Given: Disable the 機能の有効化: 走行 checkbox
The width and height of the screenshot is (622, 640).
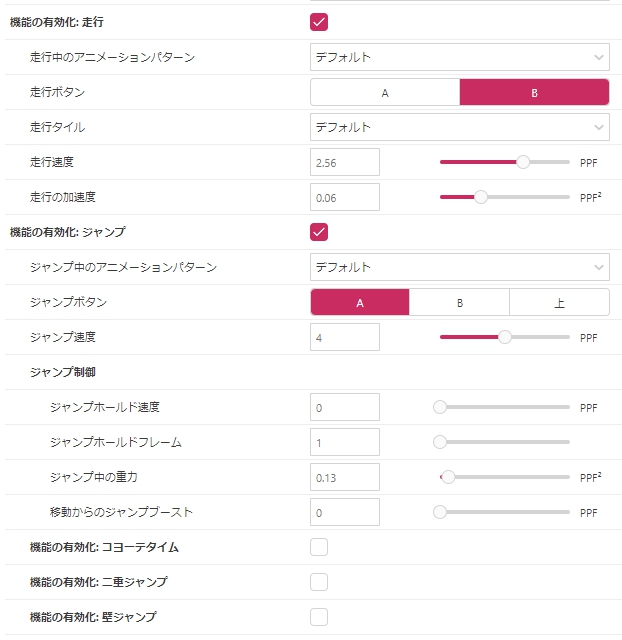Looking at the screenshot, I should pyautogui.click(x=319, y=22).
